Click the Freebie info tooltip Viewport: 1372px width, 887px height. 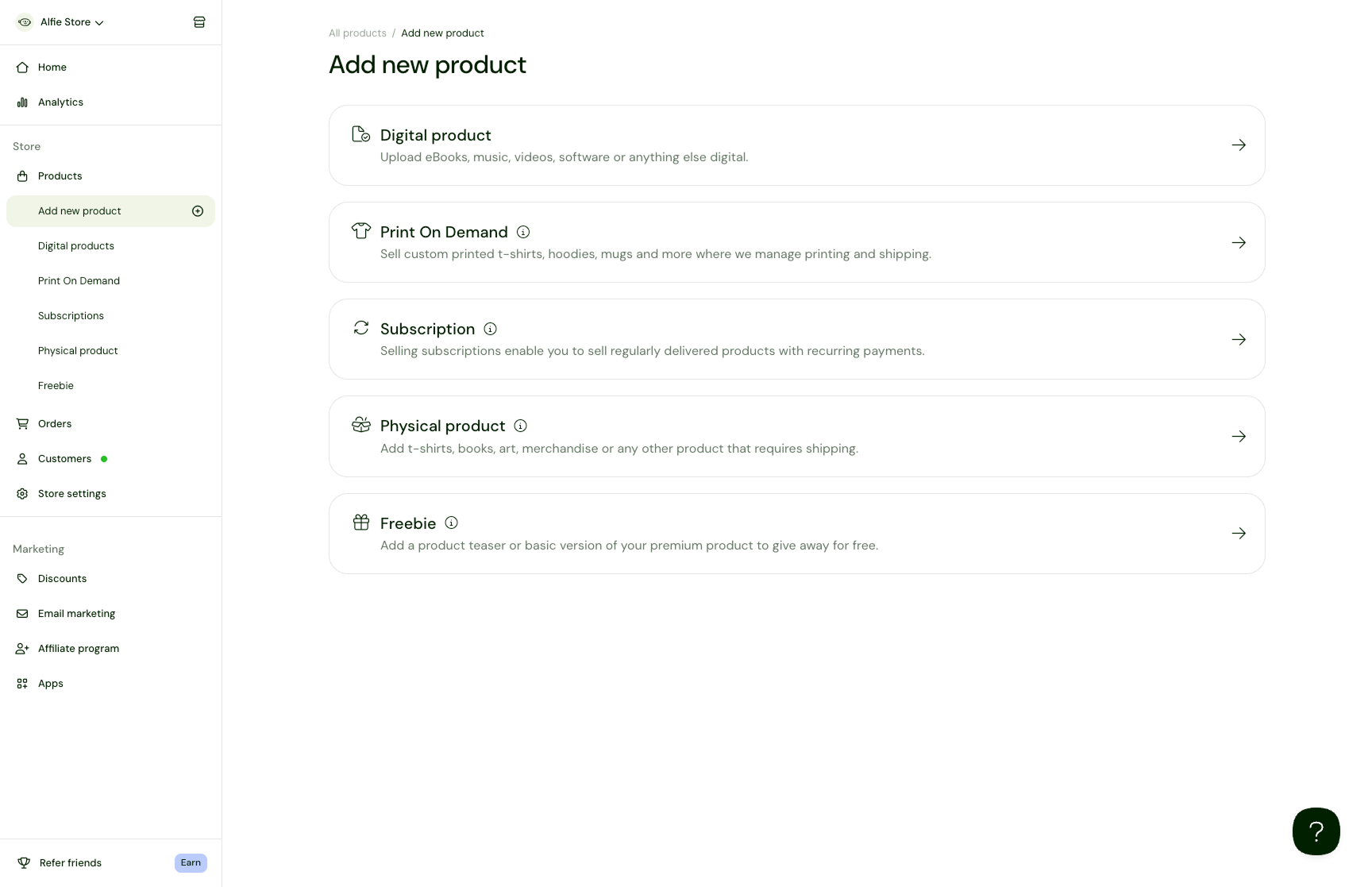pos(451,523)
